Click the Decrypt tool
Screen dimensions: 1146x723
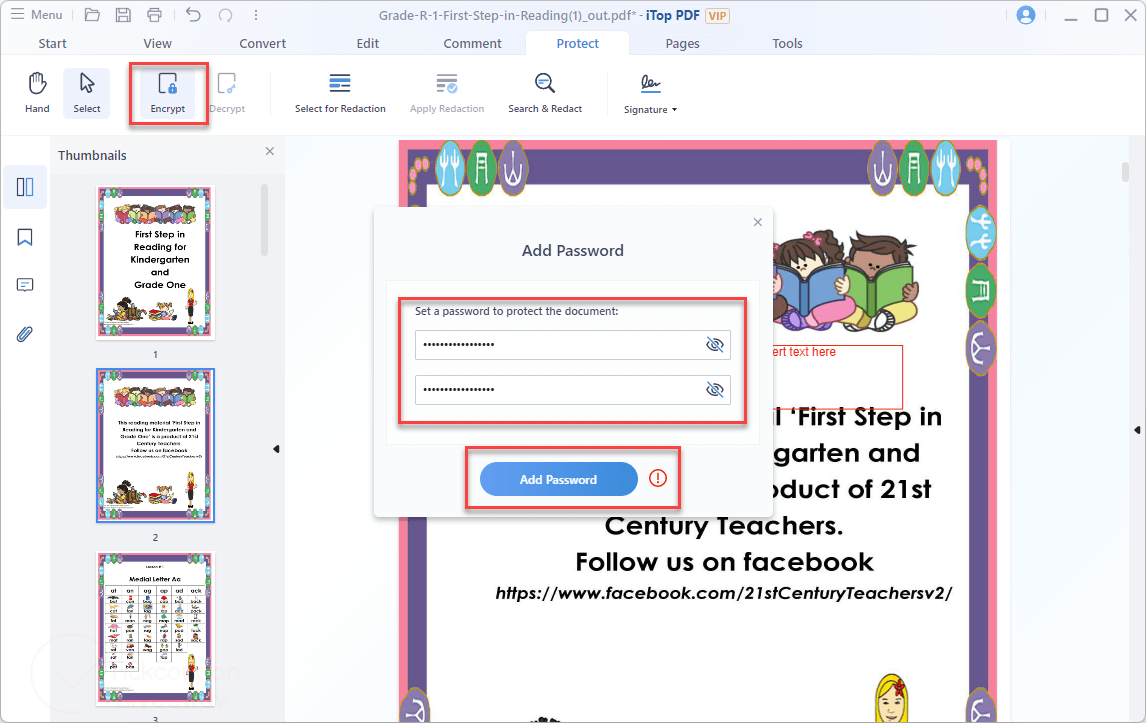coord(227,92)
